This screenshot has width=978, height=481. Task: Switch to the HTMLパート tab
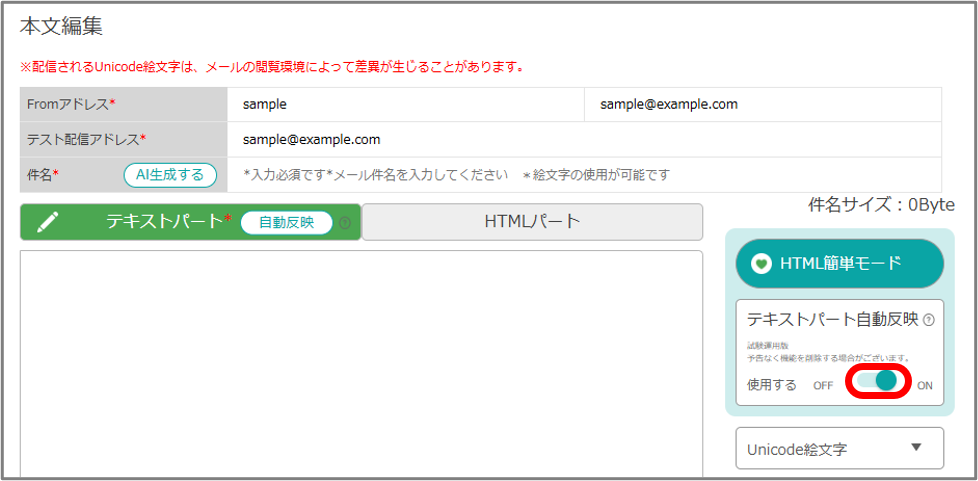pos(532,222)
